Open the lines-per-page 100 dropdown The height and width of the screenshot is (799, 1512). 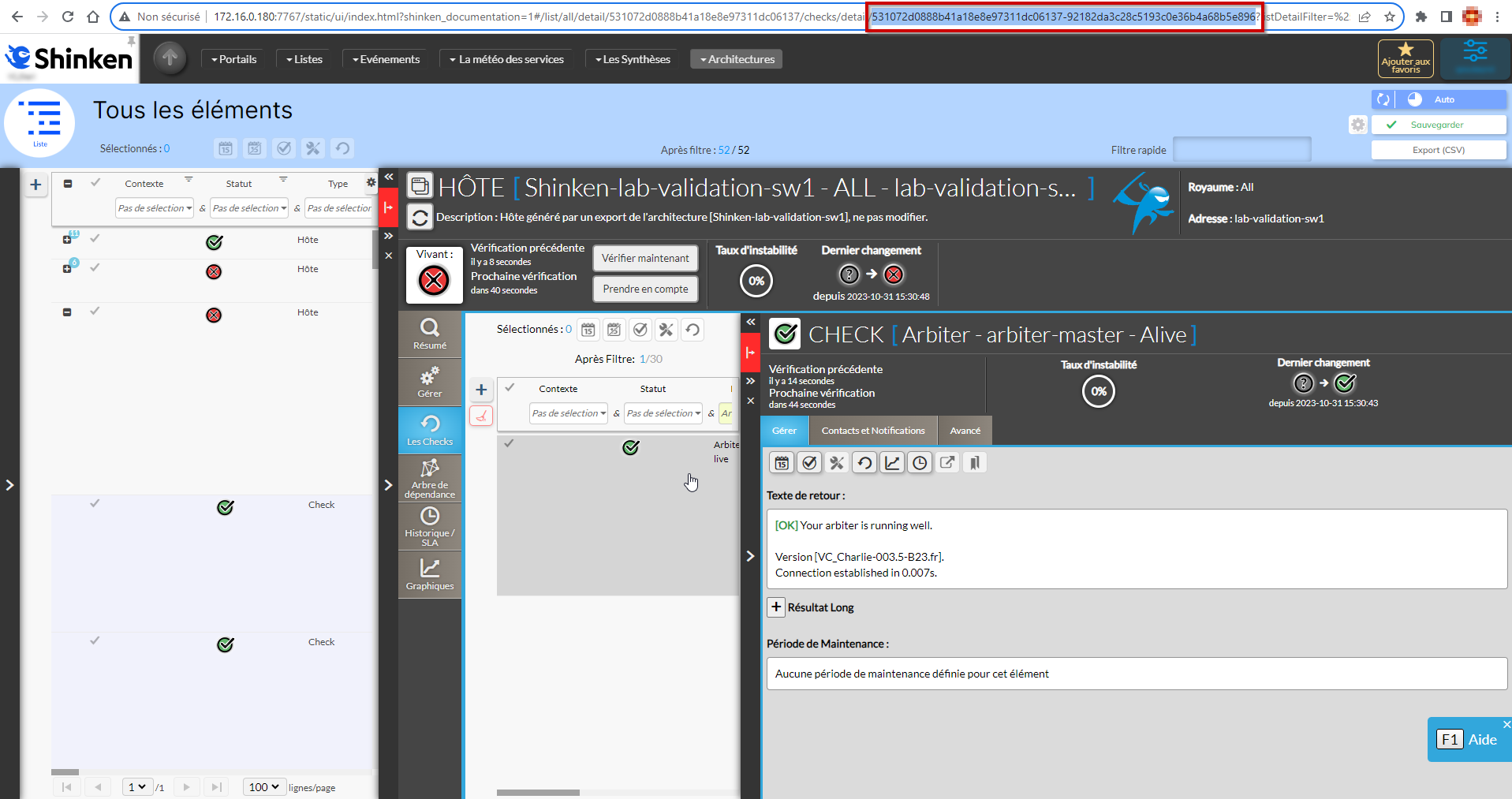tap(264, 786)
